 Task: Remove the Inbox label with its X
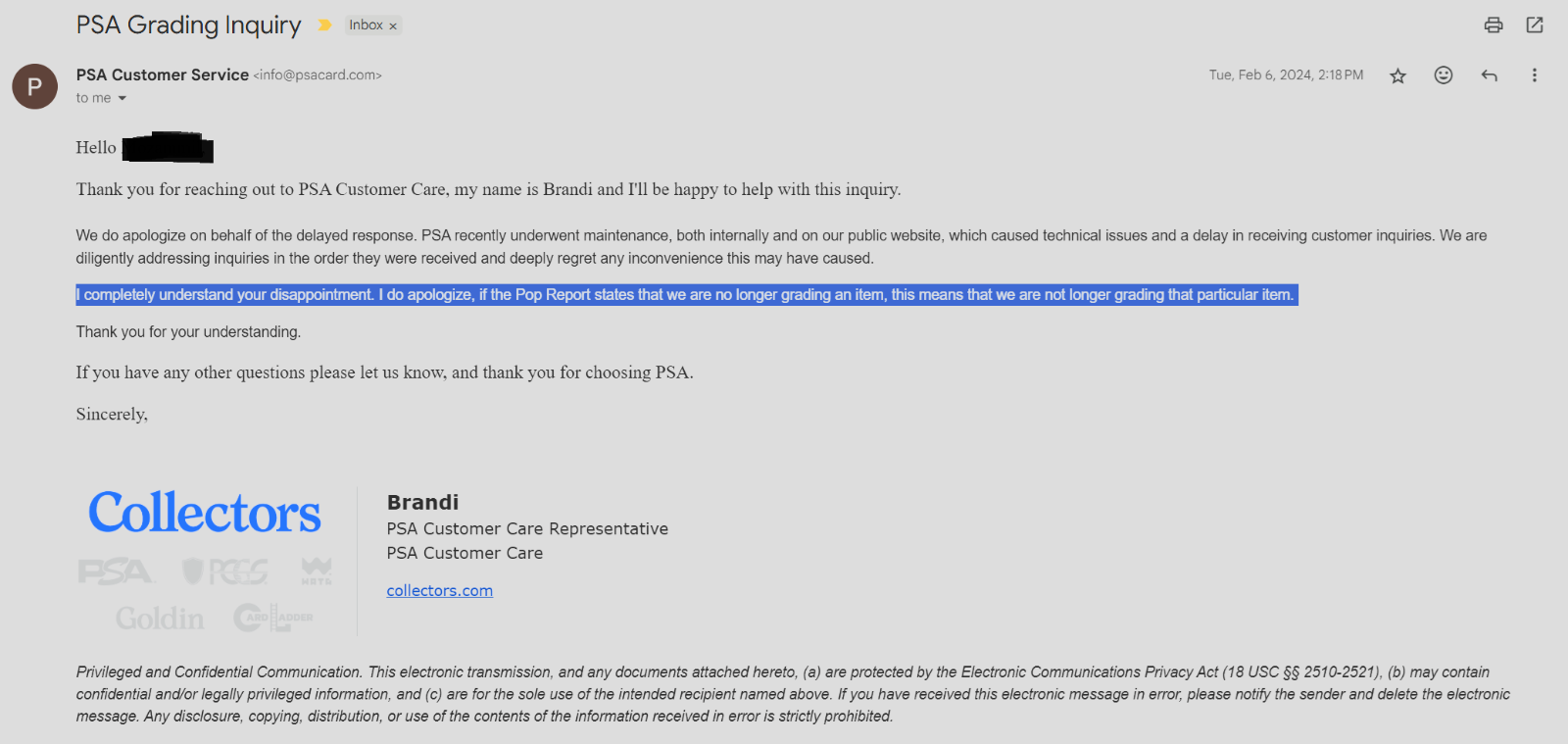pyautogui.click(x=393, y=26)
